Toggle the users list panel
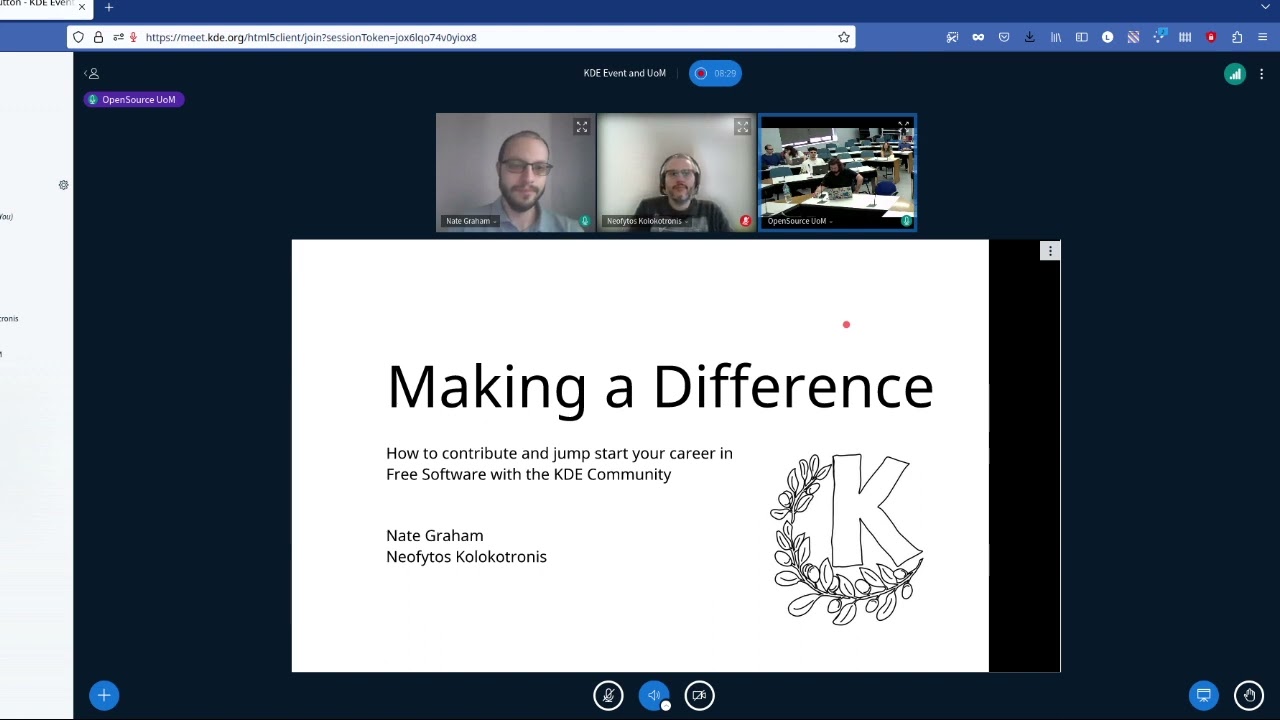The image size is (1280, 720). click(91, 73)
